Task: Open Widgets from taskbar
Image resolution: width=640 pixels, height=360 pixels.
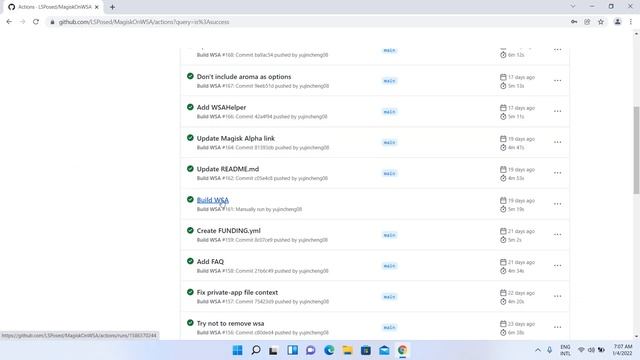Action: 292,350
